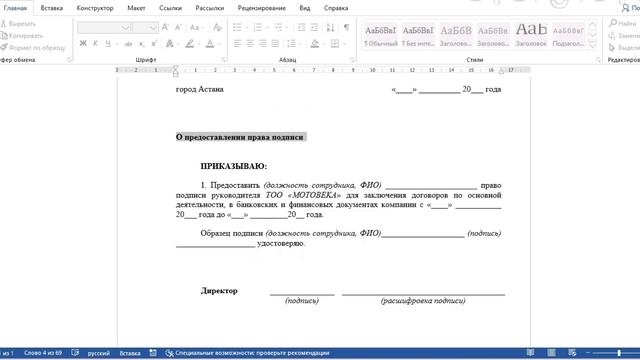Open accessibility recommendations in status bar

tap(248, 353)
